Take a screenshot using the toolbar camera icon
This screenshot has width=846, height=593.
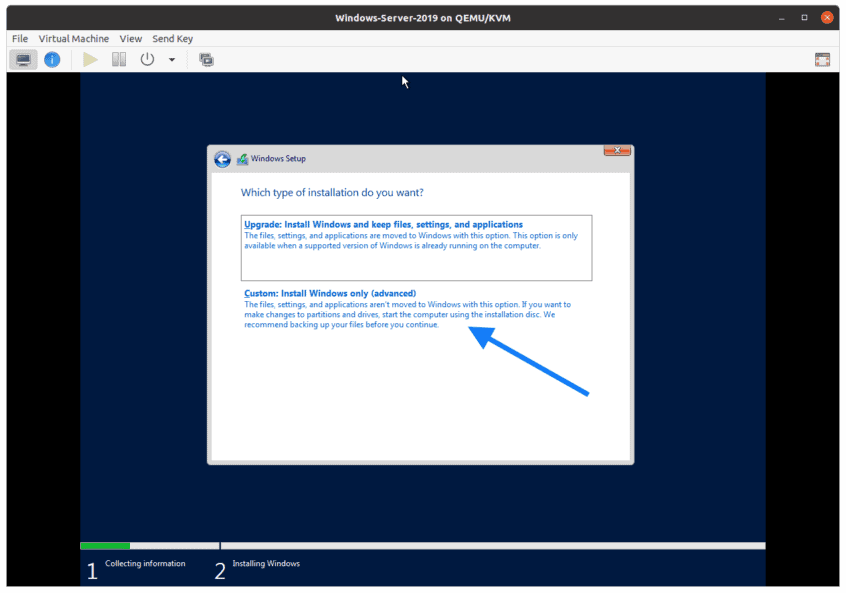tap(206, 59)
